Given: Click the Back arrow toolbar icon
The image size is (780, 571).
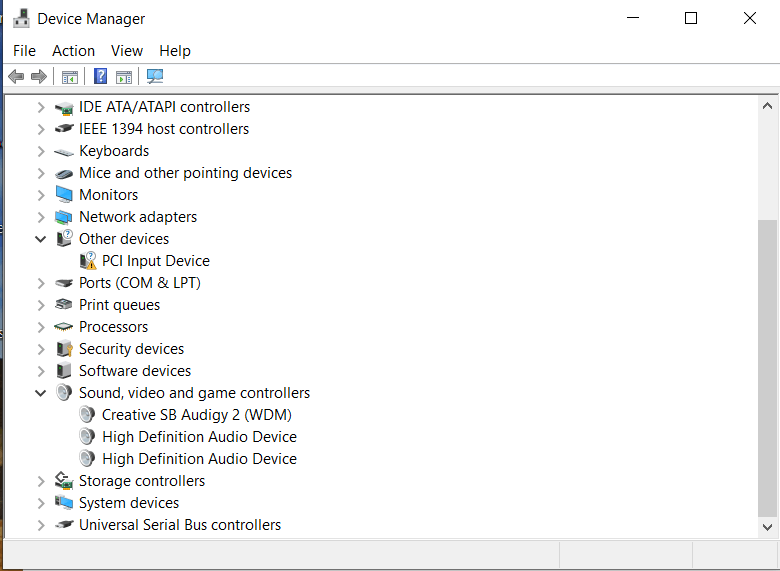Looking at the screenshot, I should (x=16, y=77).
